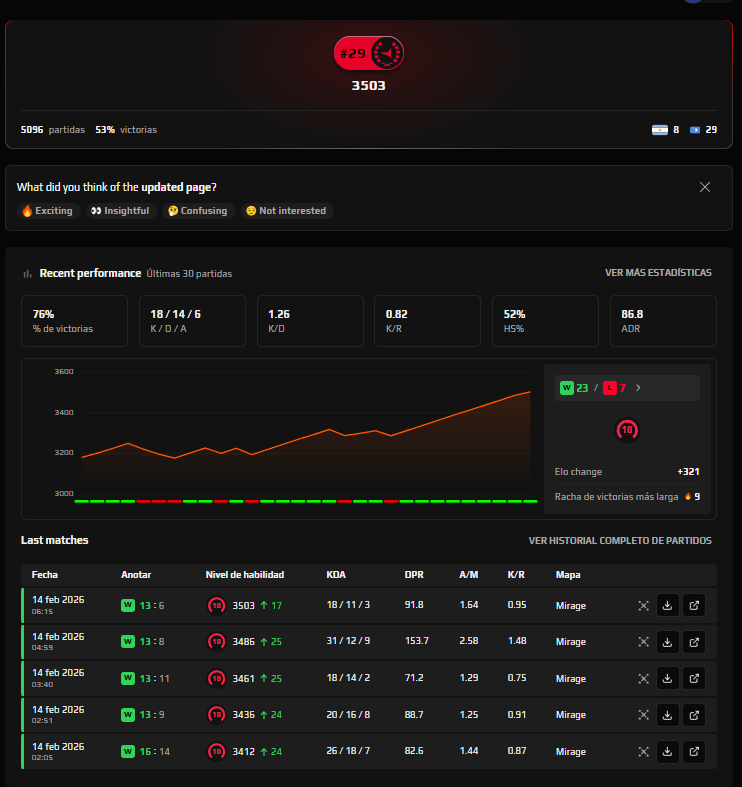Viewport: 742px width, 787px height.
Task: Open the 13:8 match externally
Action: click(694, 642)
